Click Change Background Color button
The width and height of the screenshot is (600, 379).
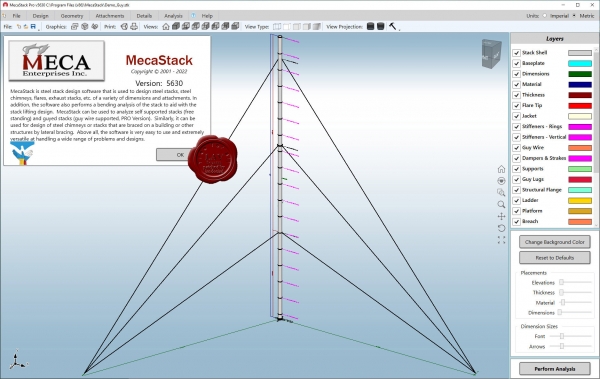point(554,242)
